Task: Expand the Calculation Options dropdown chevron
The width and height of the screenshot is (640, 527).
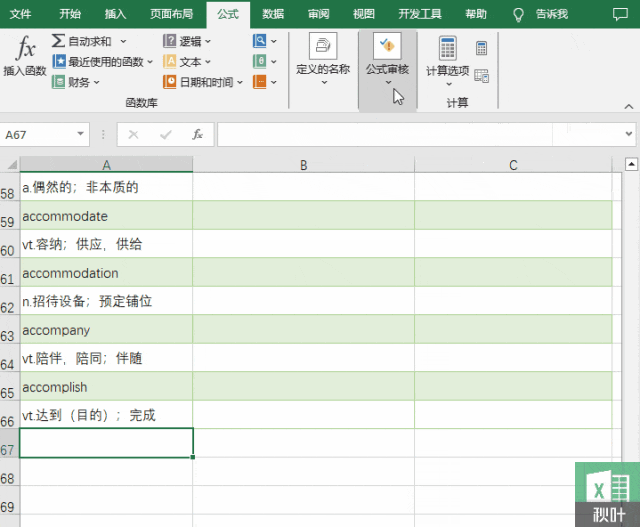Action: pos(449,84)
